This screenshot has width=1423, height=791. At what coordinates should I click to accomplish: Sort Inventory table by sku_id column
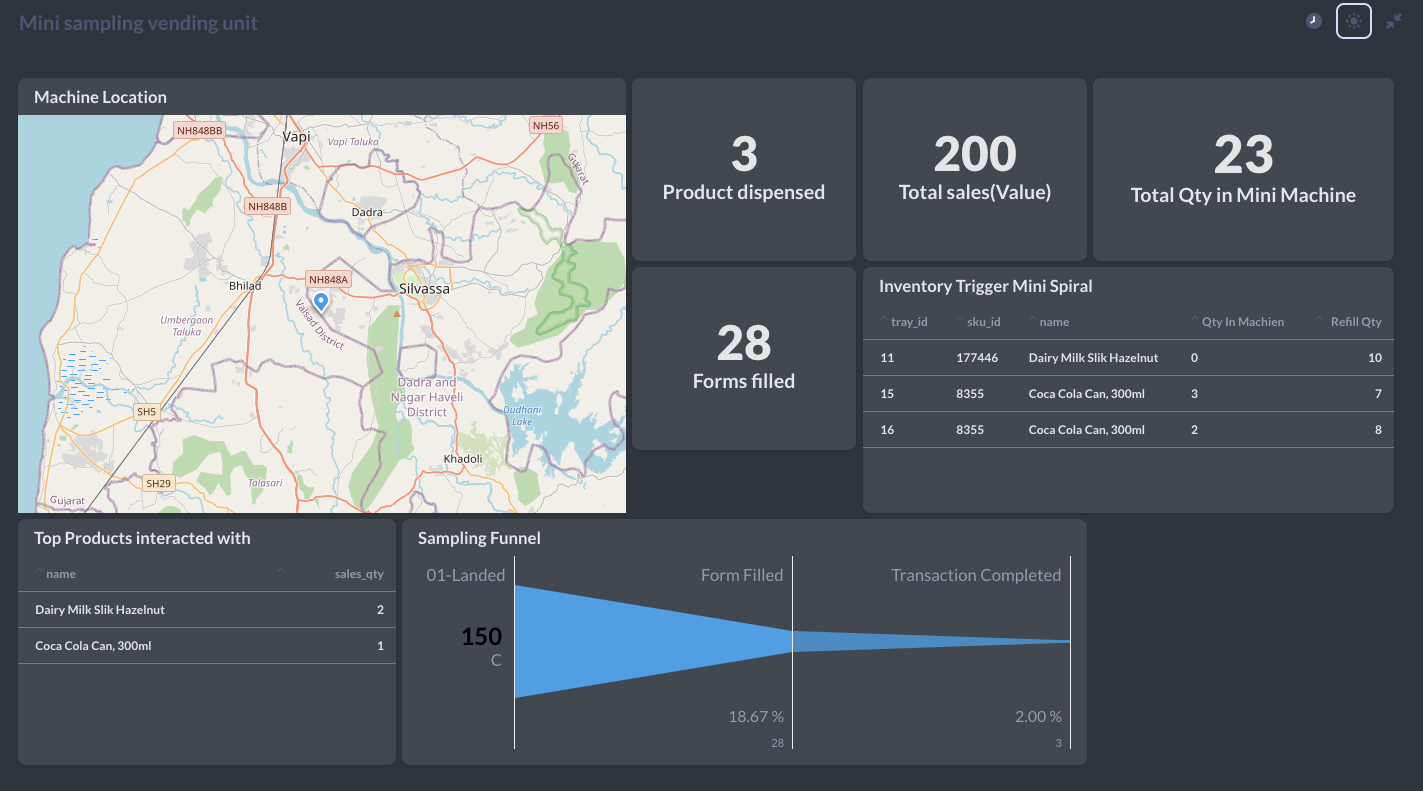coord(984,322)
